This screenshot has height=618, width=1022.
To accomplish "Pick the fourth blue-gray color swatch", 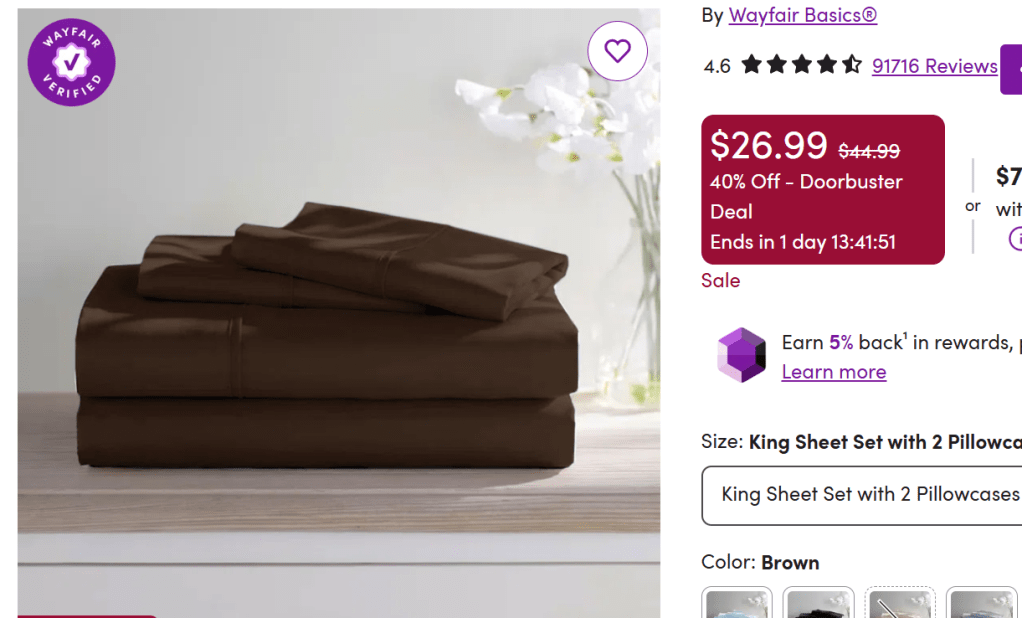I will tap(980, 603).
